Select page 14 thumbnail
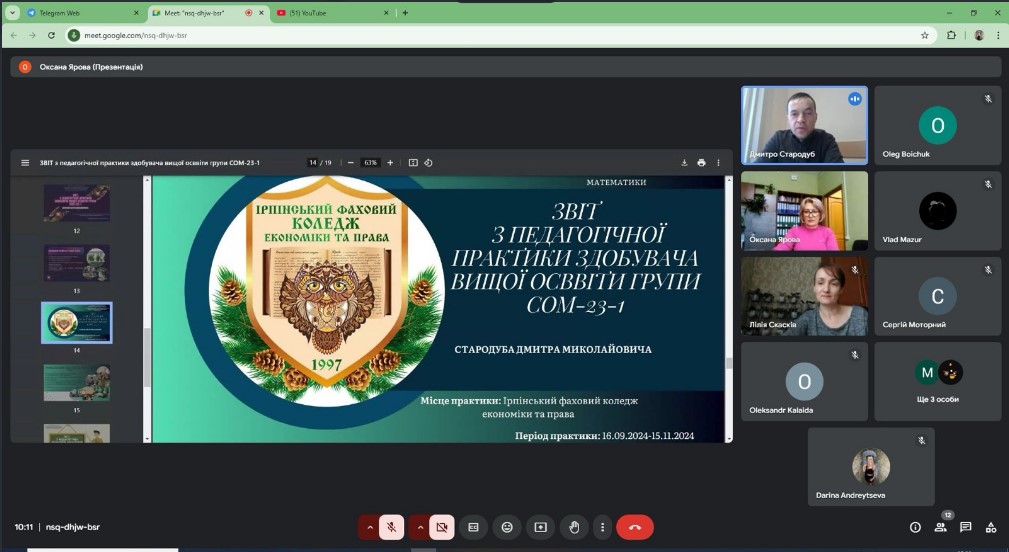The height and width of the screenshot is (552, 1009). (77, 322)
